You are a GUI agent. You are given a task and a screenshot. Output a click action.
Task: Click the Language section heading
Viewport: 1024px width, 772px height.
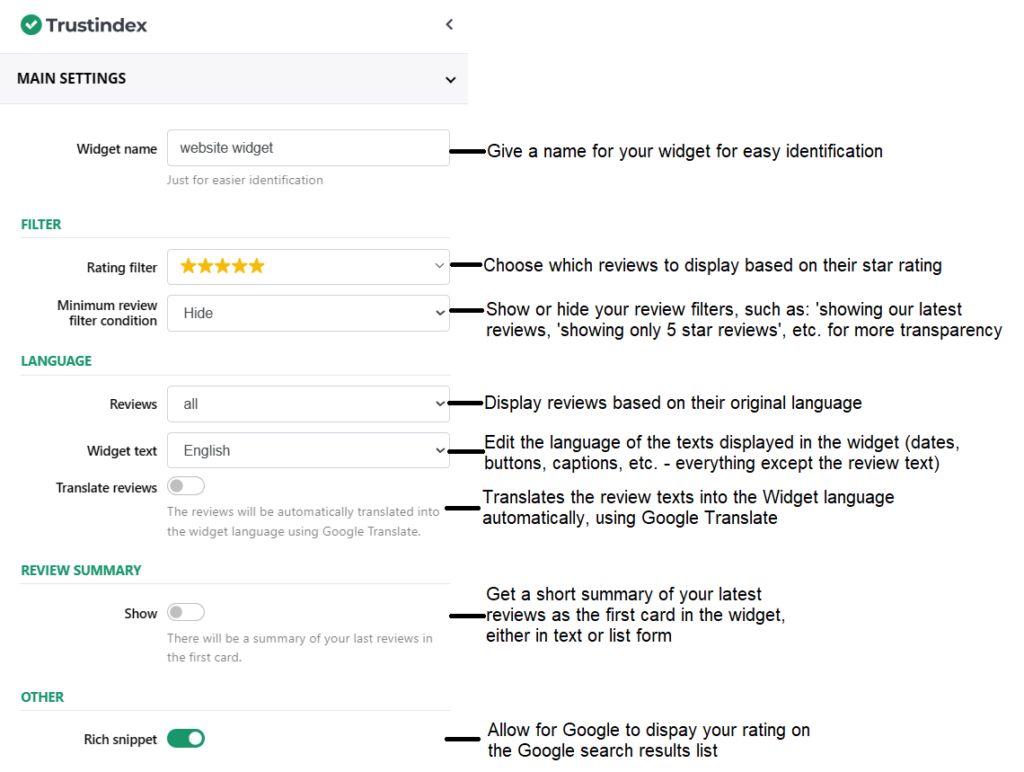coord(56,360)
